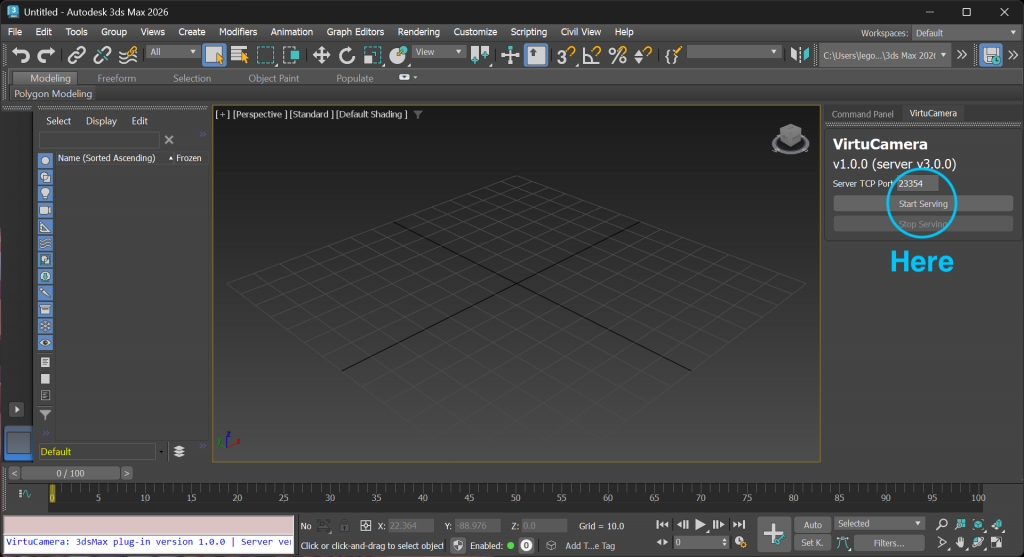Select the Select and Move tool

(x=321, y=55)
